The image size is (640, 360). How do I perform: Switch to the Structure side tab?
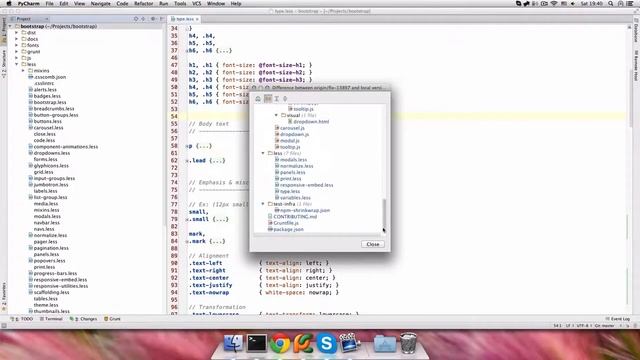point(4,64)
